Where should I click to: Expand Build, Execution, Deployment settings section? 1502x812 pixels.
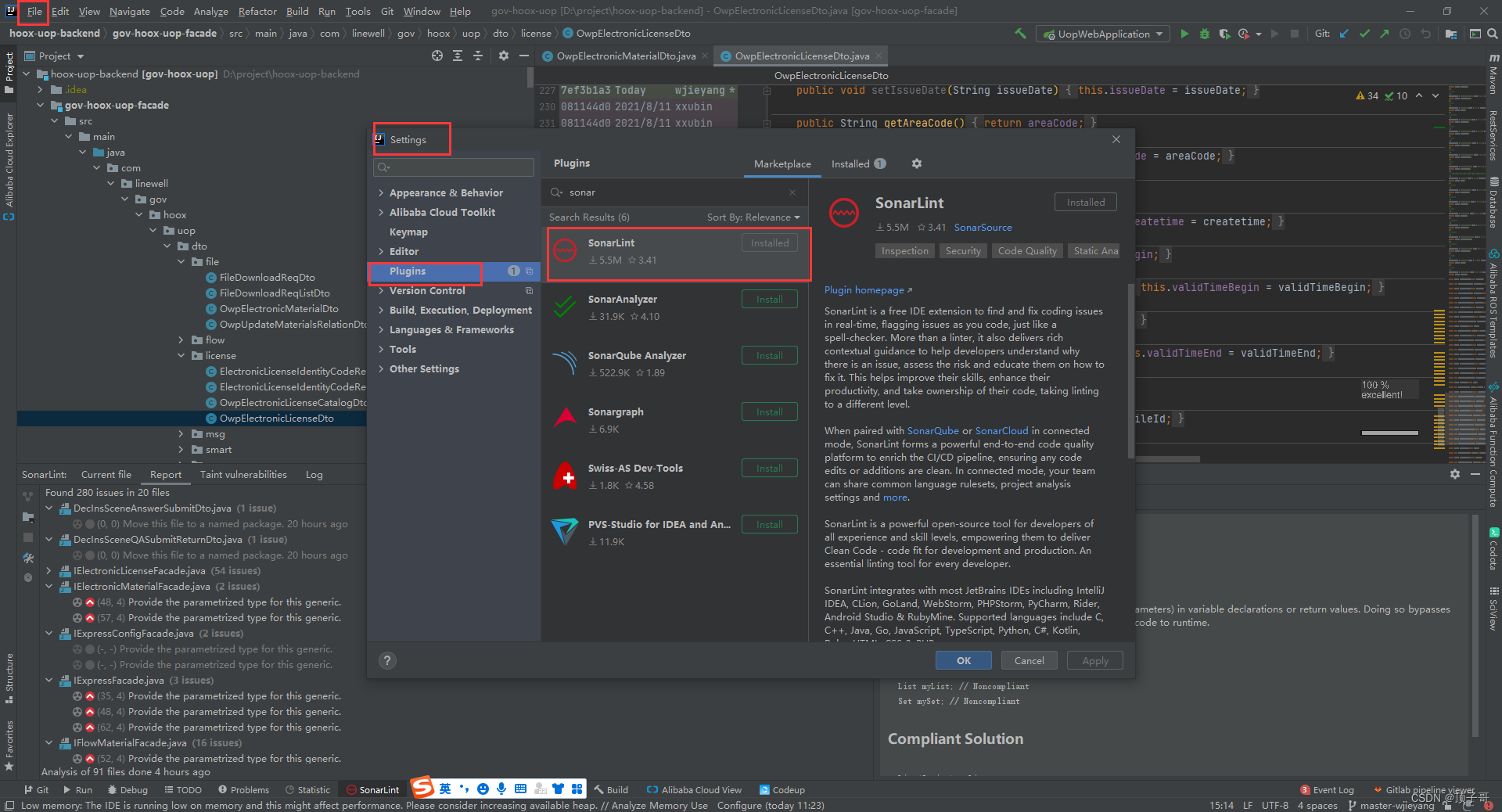tap(381, 311)
